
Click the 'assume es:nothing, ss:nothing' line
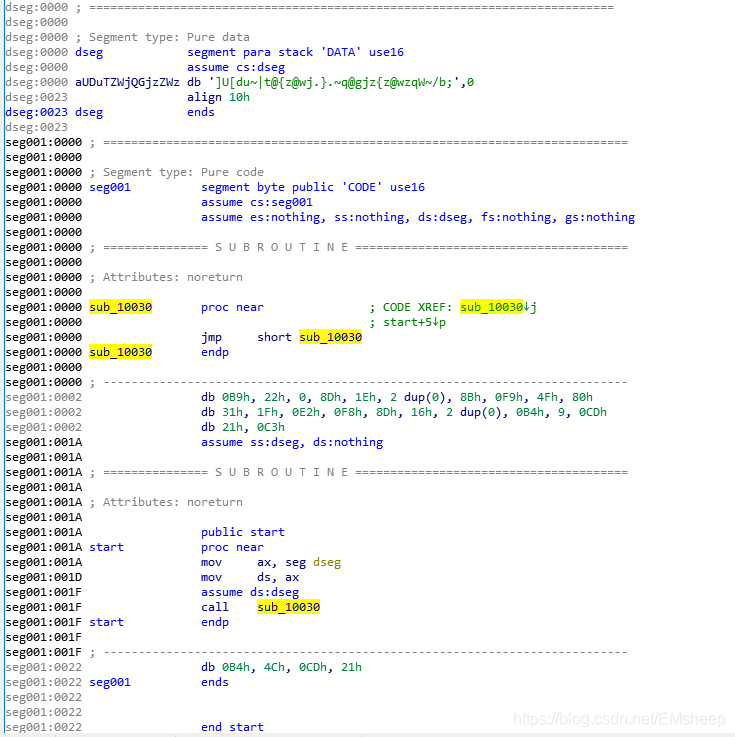[x=418, y=217]
